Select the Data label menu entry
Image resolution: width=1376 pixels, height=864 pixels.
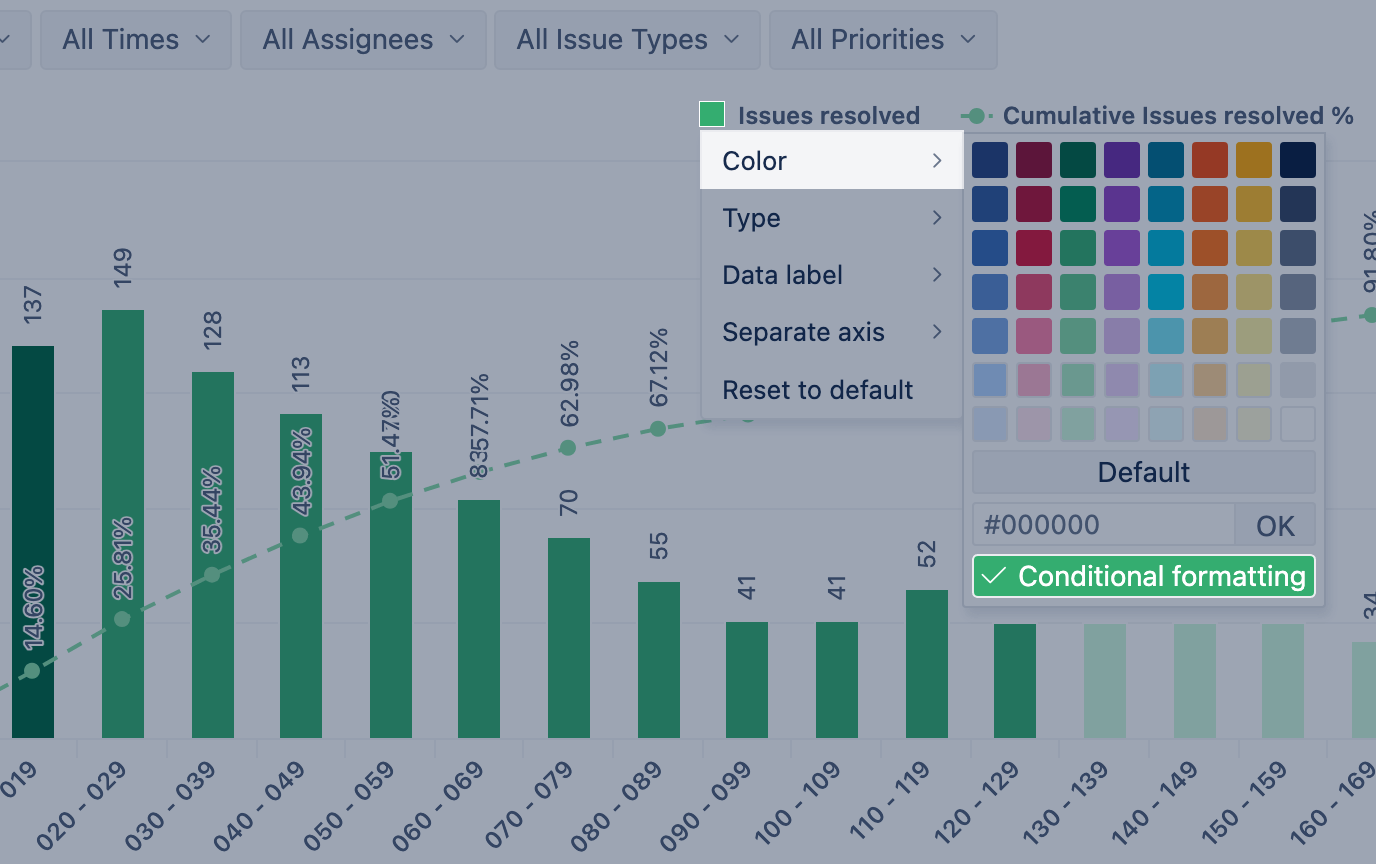pos(831,275)
